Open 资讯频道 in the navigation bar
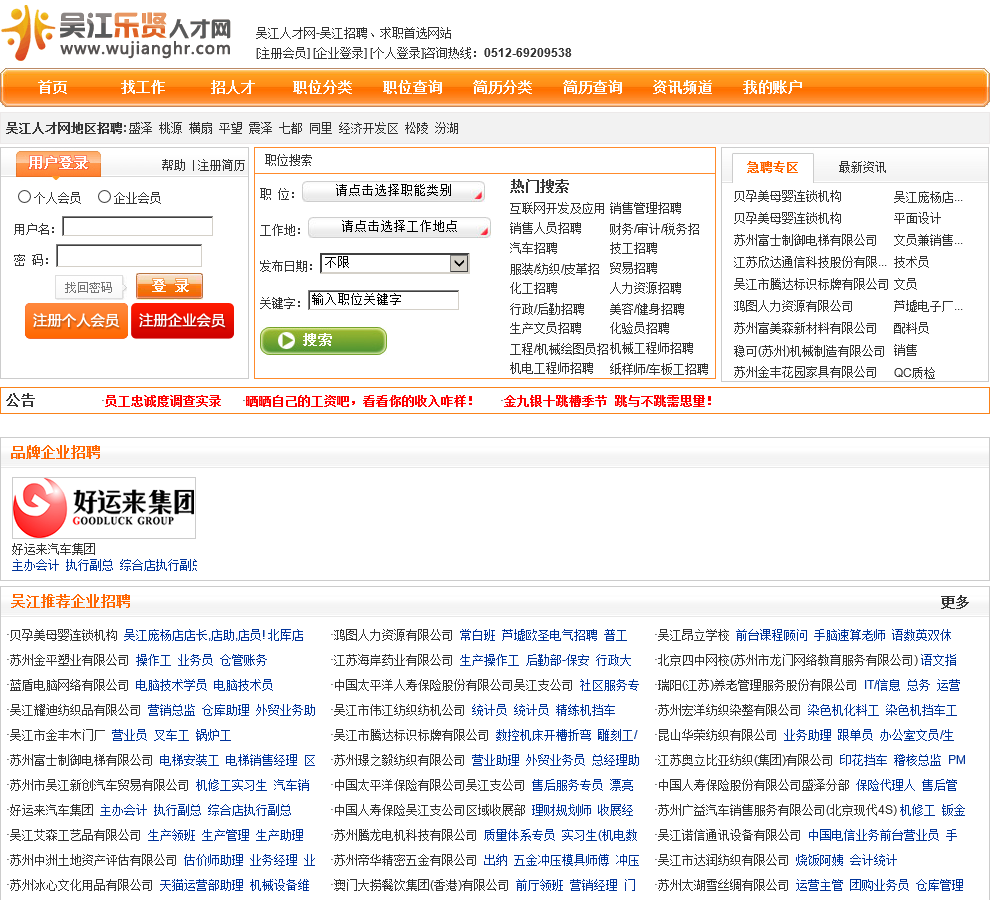 click(x=683, y=87)
